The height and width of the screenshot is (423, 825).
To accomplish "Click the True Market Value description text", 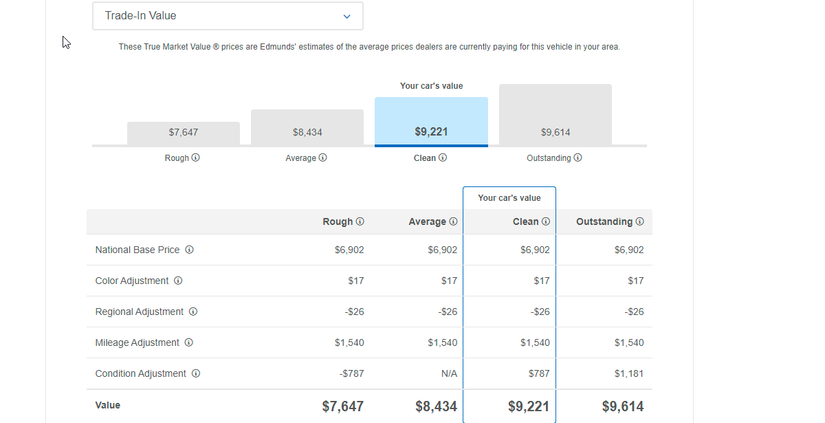I will click(369, 47).
